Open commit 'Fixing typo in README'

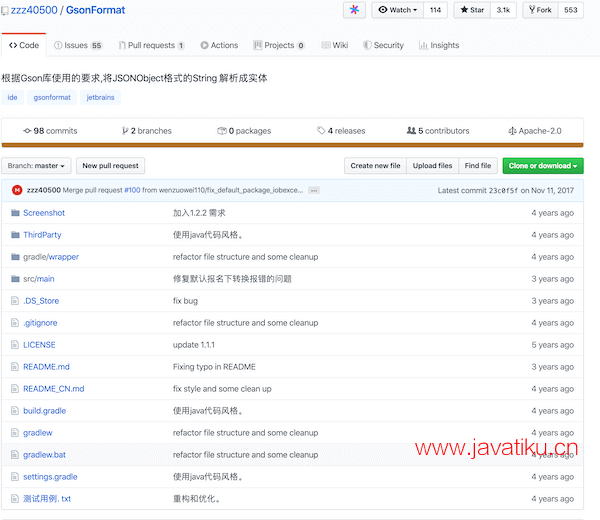tap(214, 367)
